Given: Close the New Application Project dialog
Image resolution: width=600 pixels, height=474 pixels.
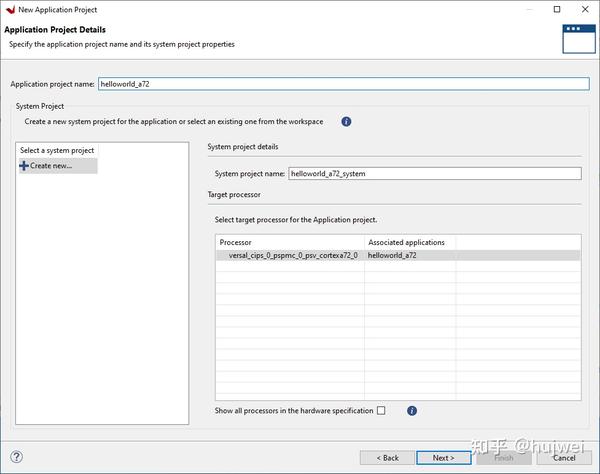Looking at the screenshot, I should click(x=585, y=9).
